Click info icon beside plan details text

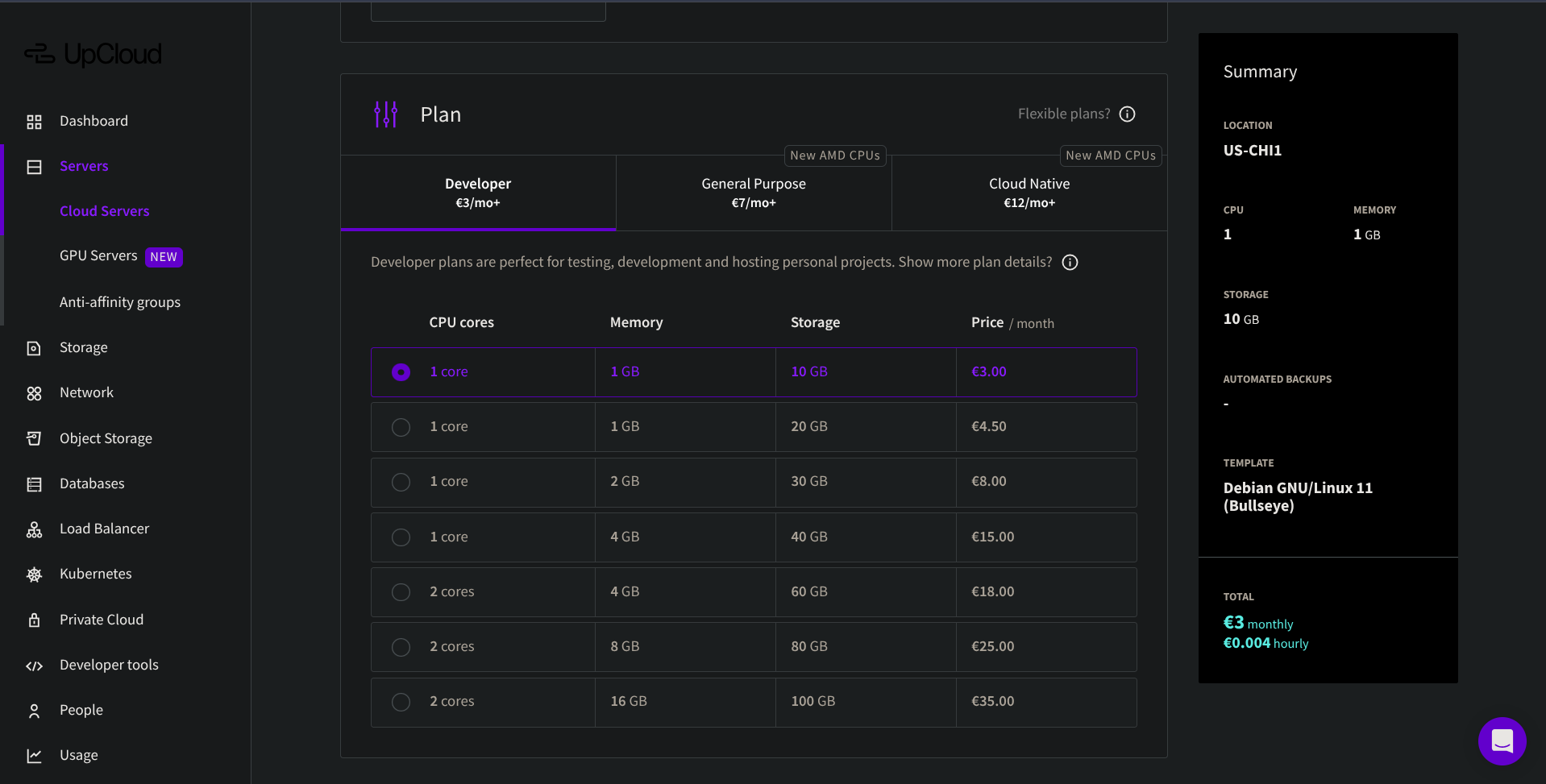[1070, 263]
